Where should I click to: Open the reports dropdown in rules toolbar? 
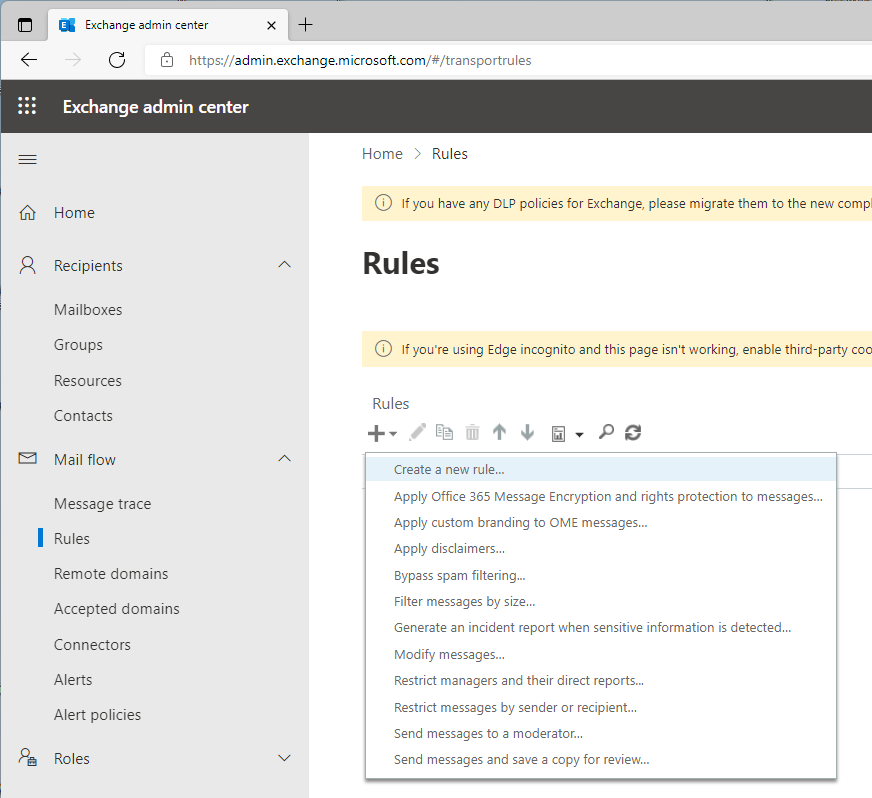tap(566, 433)
